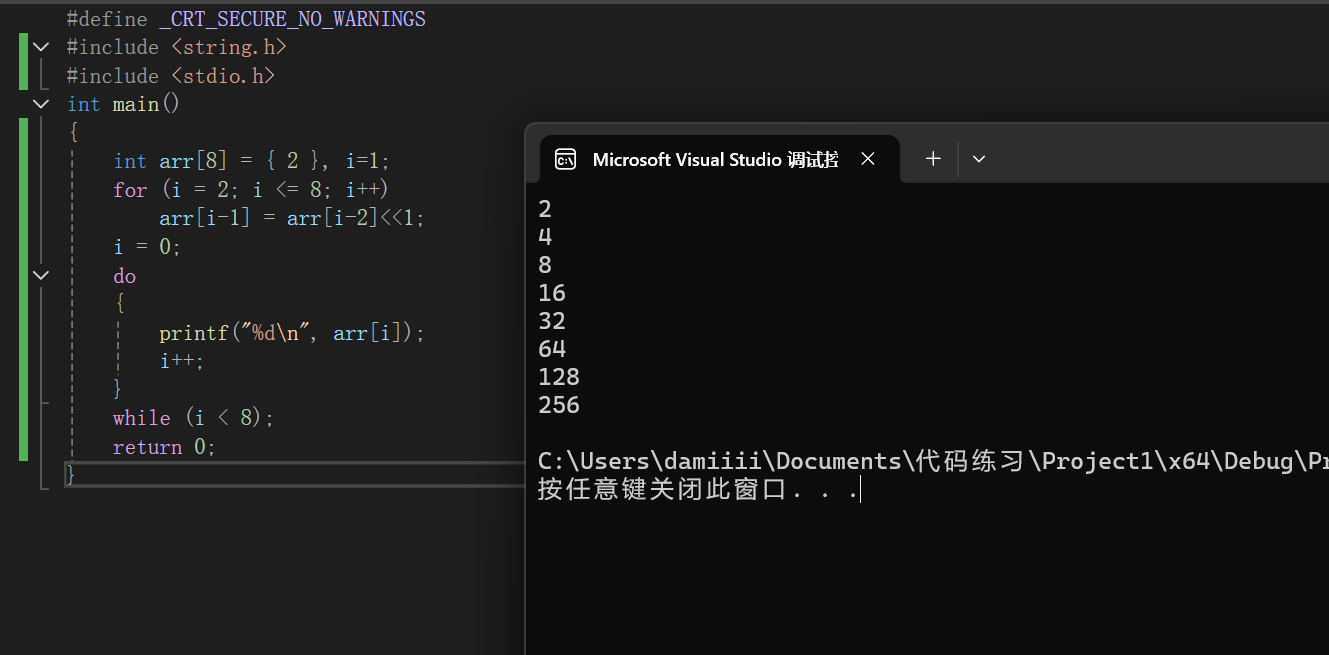
Task: Click output value 128 in console
Action: [559, 377]
